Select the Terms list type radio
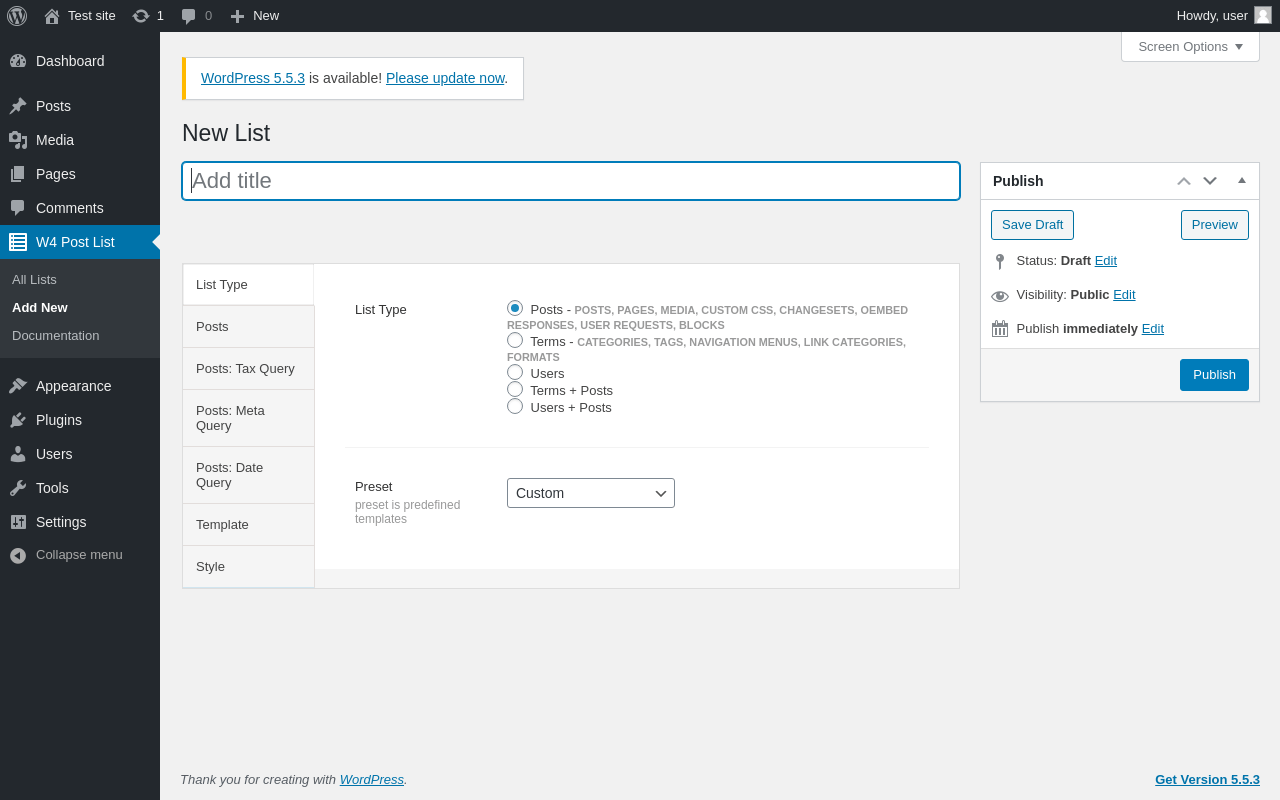The image size is (1280, 800). click(515, 340)
